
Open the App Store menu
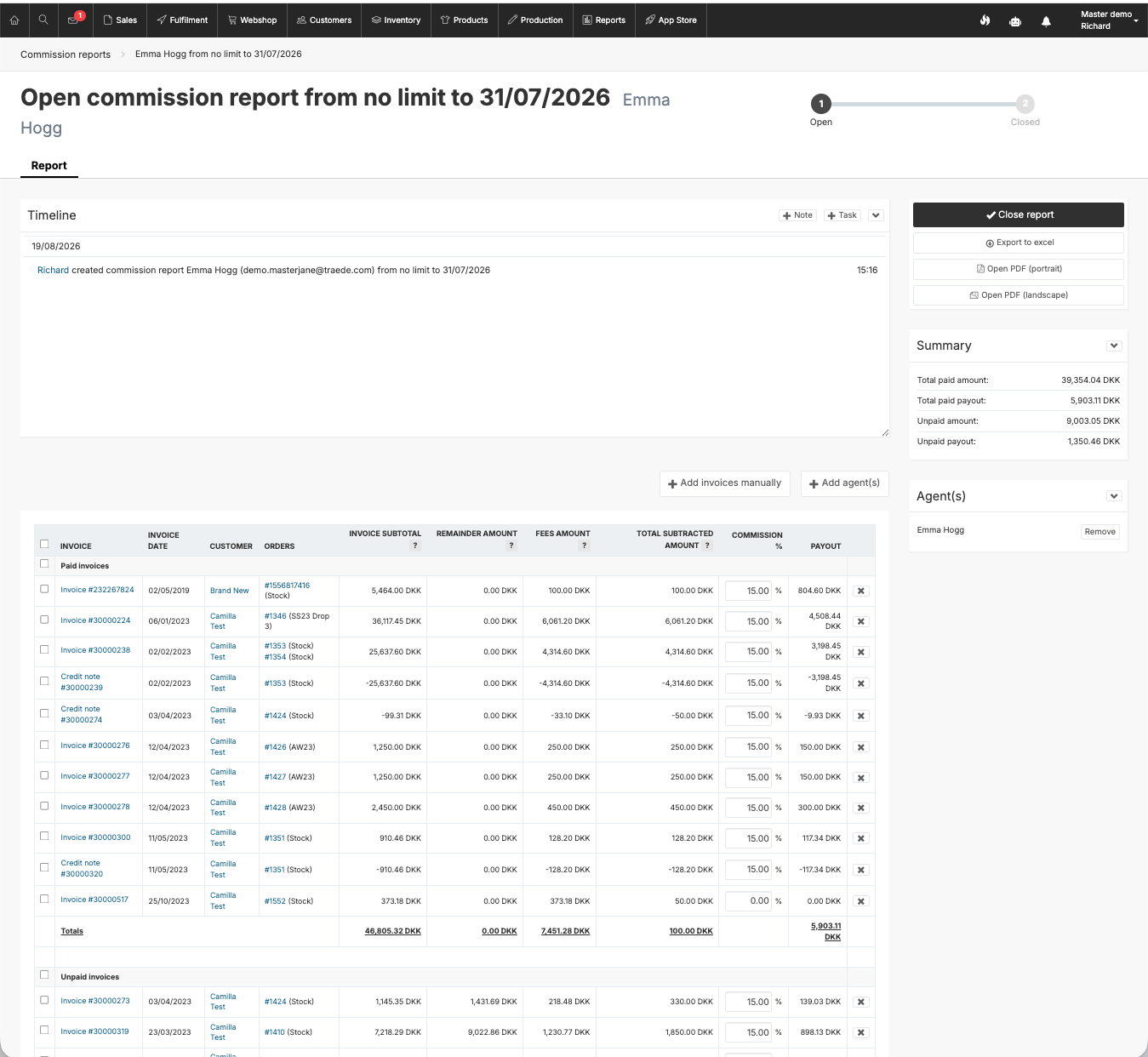671,20
